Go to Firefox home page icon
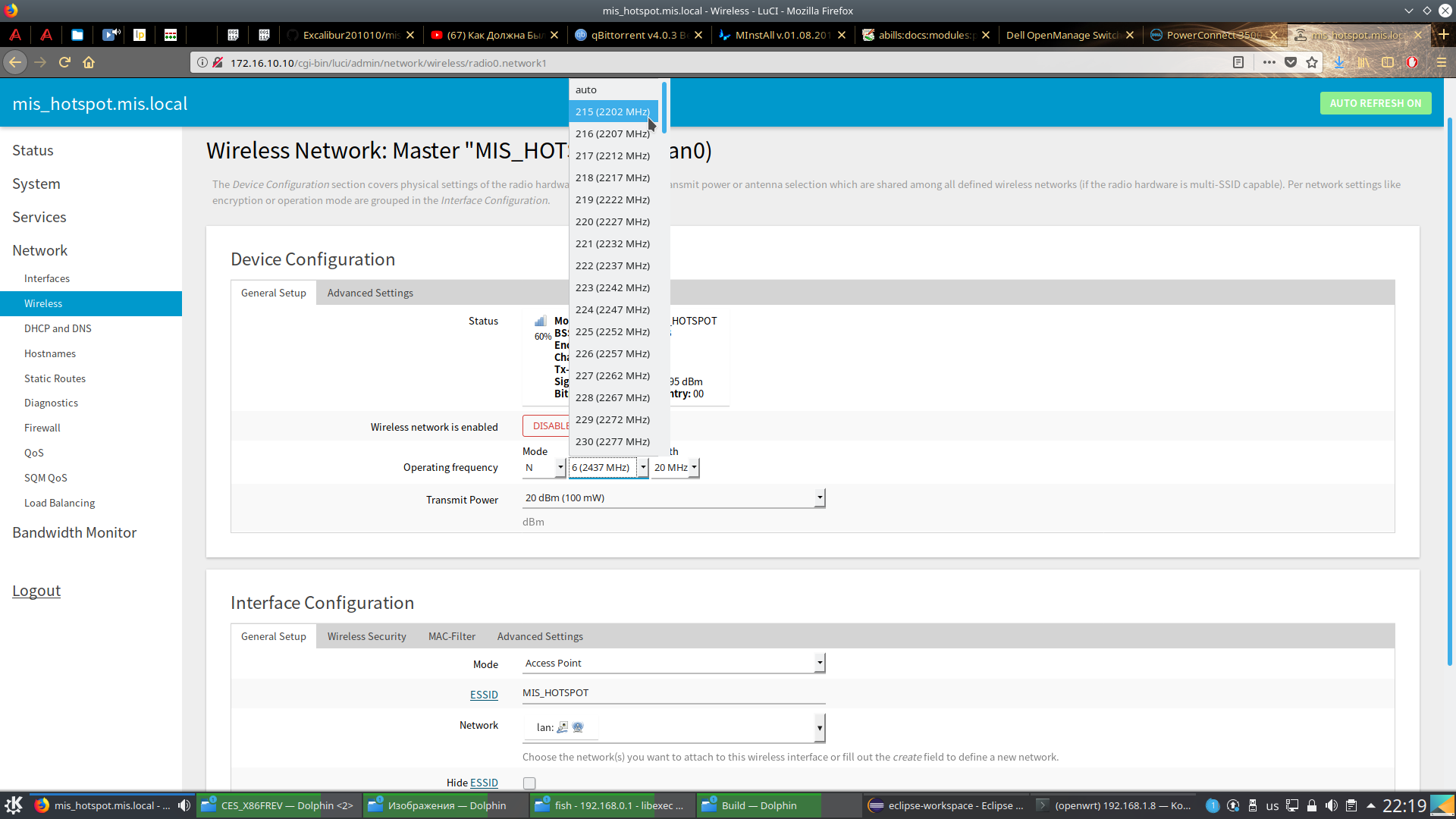 pos(89,62)
